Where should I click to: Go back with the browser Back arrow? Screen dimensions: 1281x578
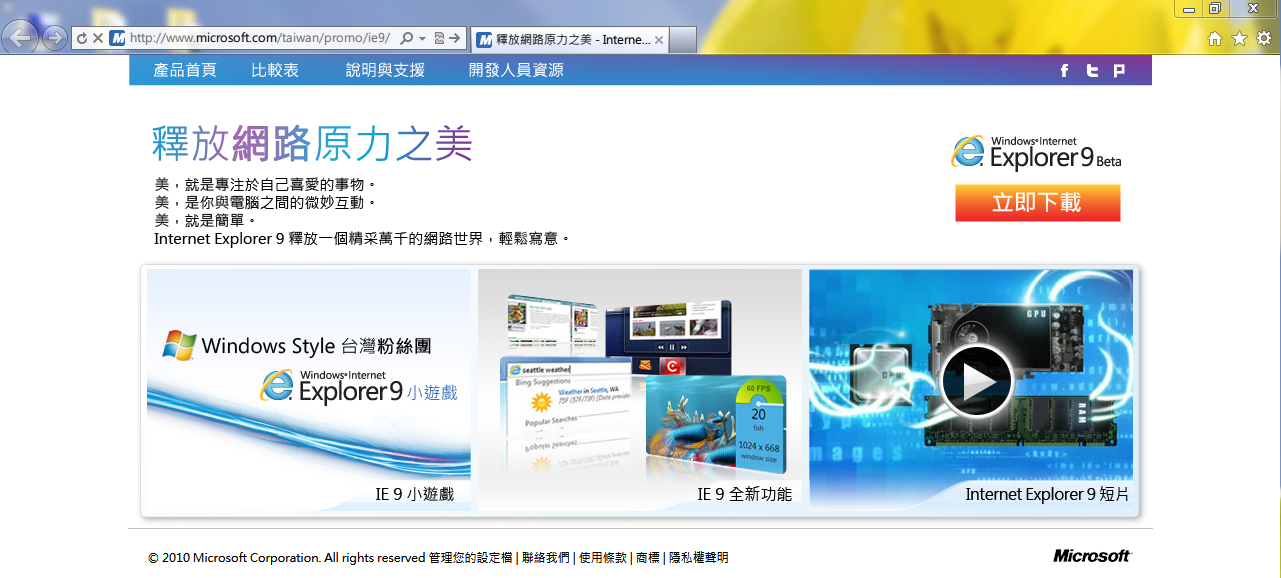click(x=22, y=39)
